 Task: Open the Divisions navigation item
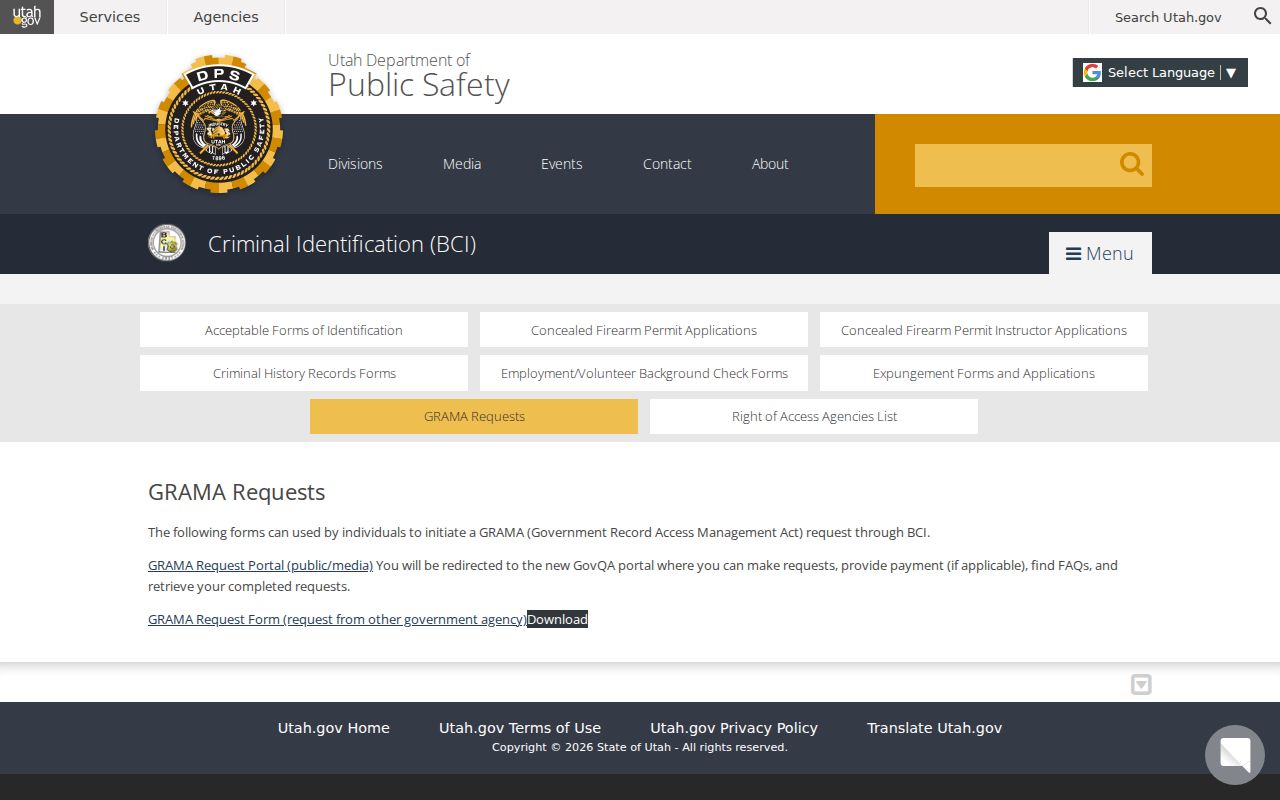click(x=355, y=164)
